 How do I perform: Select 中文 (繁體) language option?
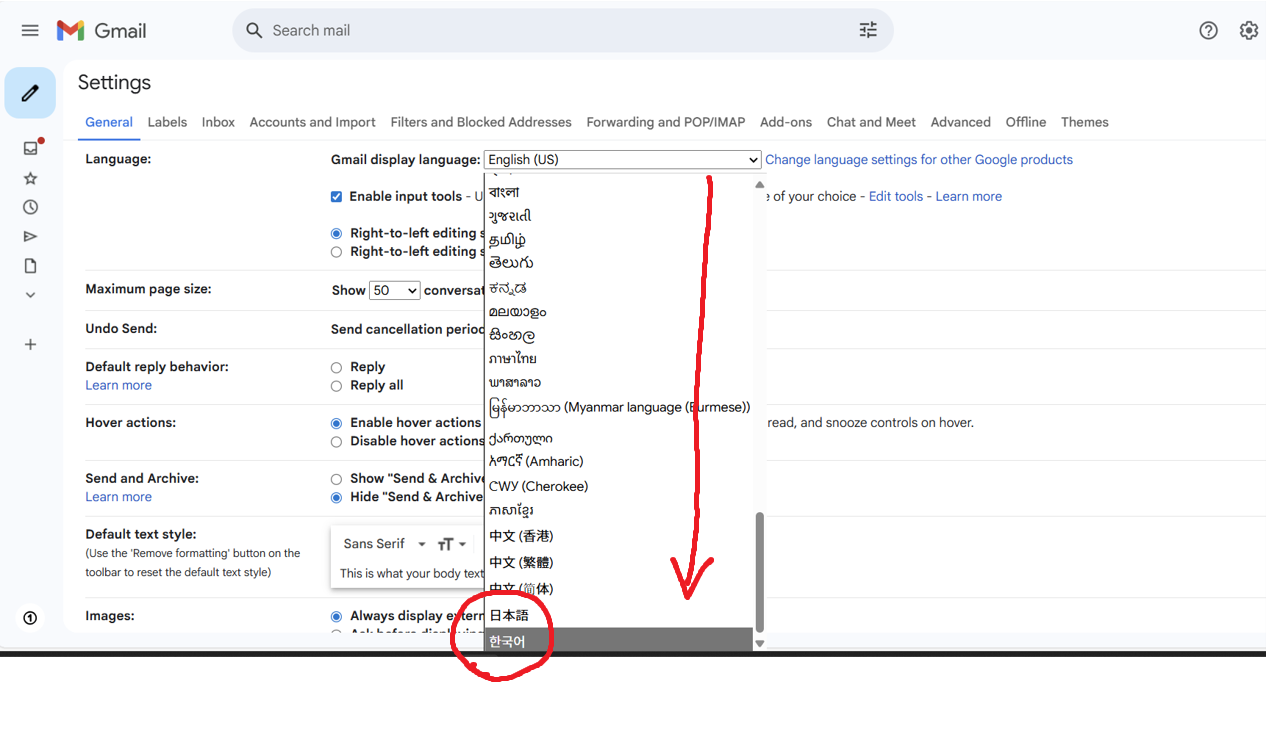pyautogui.click(x=618, y=562)
